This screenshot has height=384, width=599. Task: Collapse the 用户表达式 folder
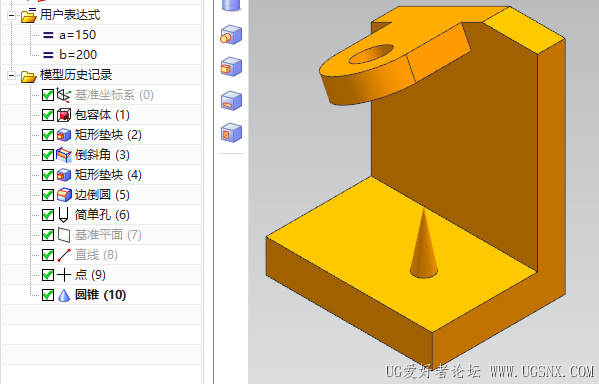point(11,16)
